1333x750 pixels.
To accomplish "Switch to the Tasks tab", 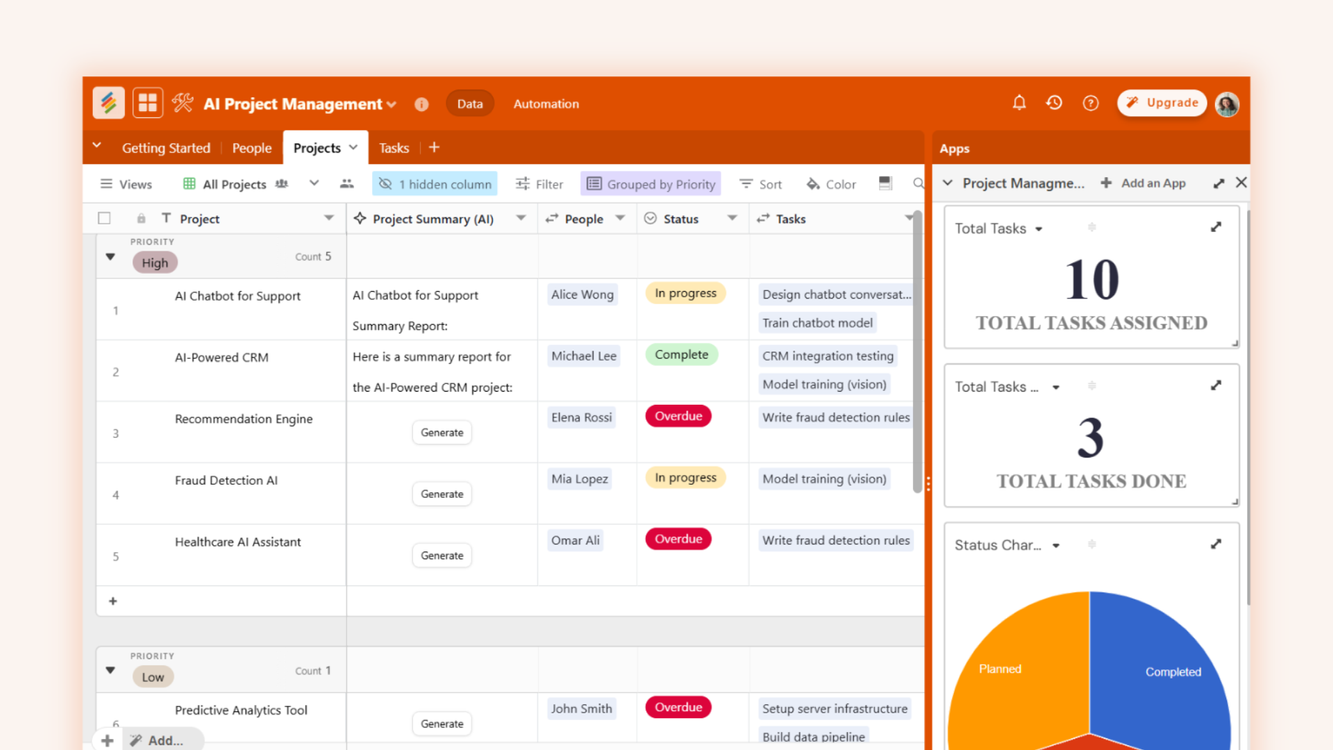I will click(x=393, y=147).
